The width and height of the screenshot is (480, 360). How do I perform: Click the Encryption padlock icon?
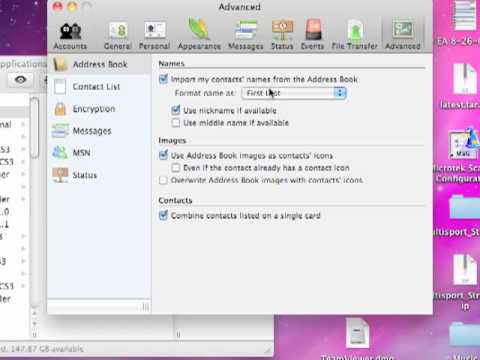(x=60, y=109)
